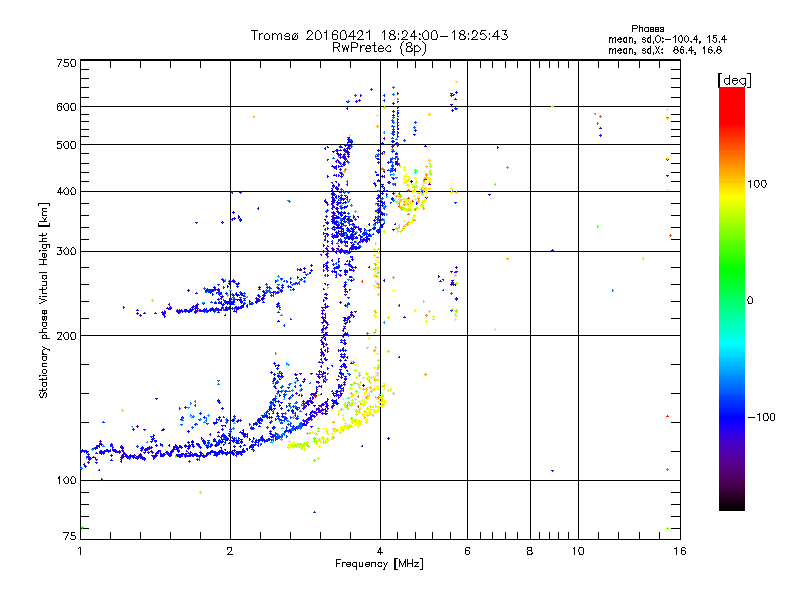Click the 6 tick on the frequency axis
Viewport: 800px width, 600px height.
[467, 551]
